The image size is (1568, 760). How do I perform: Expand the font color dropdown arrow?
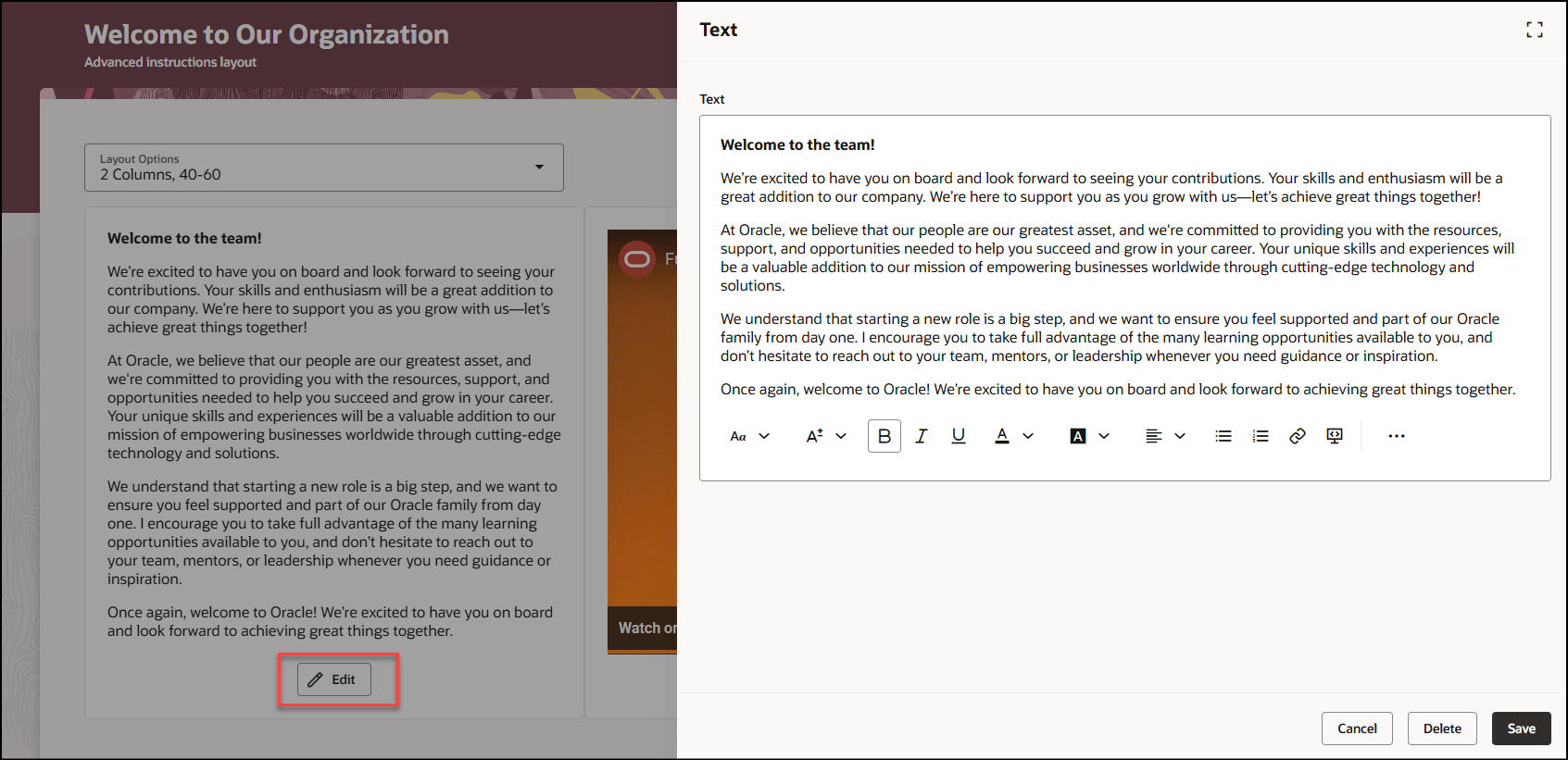click(1028, 436)
